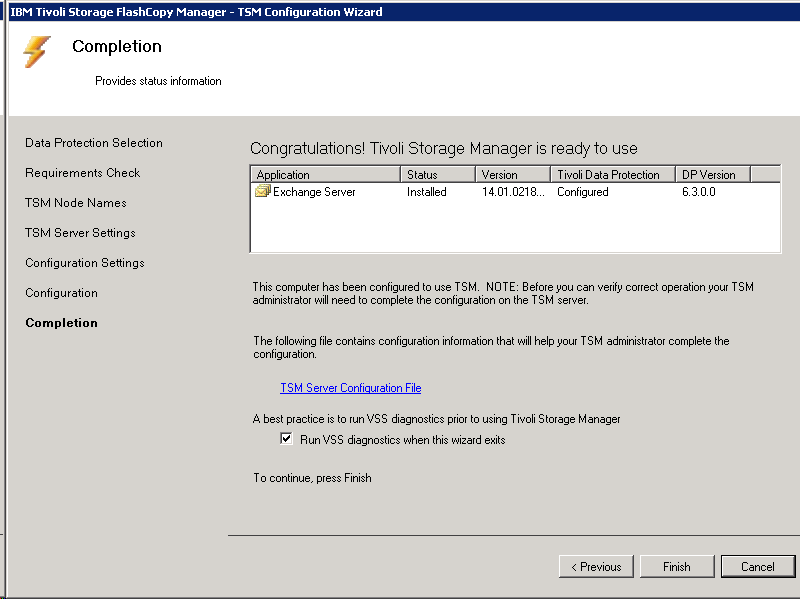Click the Version column header
The width and height of the screenshot is (800, 599).
[512, 175]
